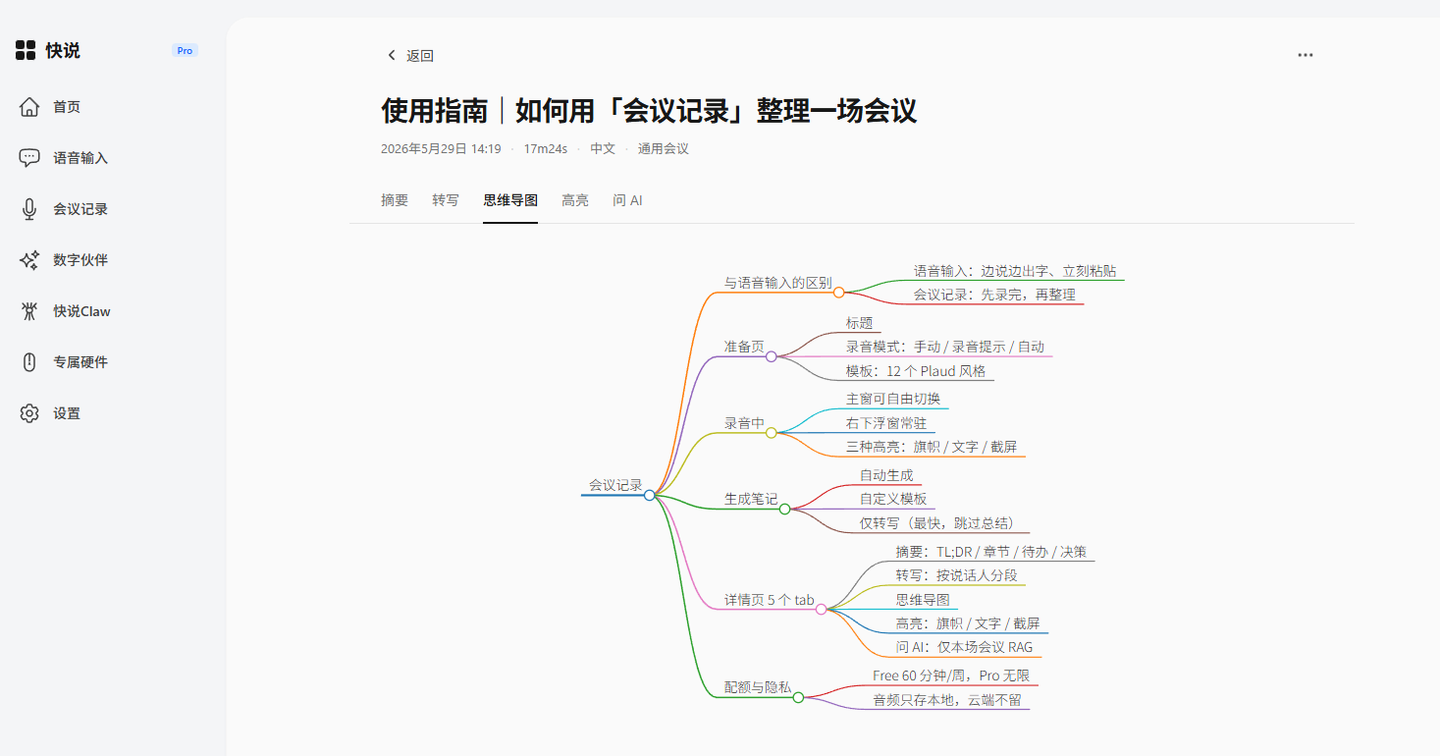Click the meeting title heading text
This screenshot has width=1440, height=756.
coord(648,109)
